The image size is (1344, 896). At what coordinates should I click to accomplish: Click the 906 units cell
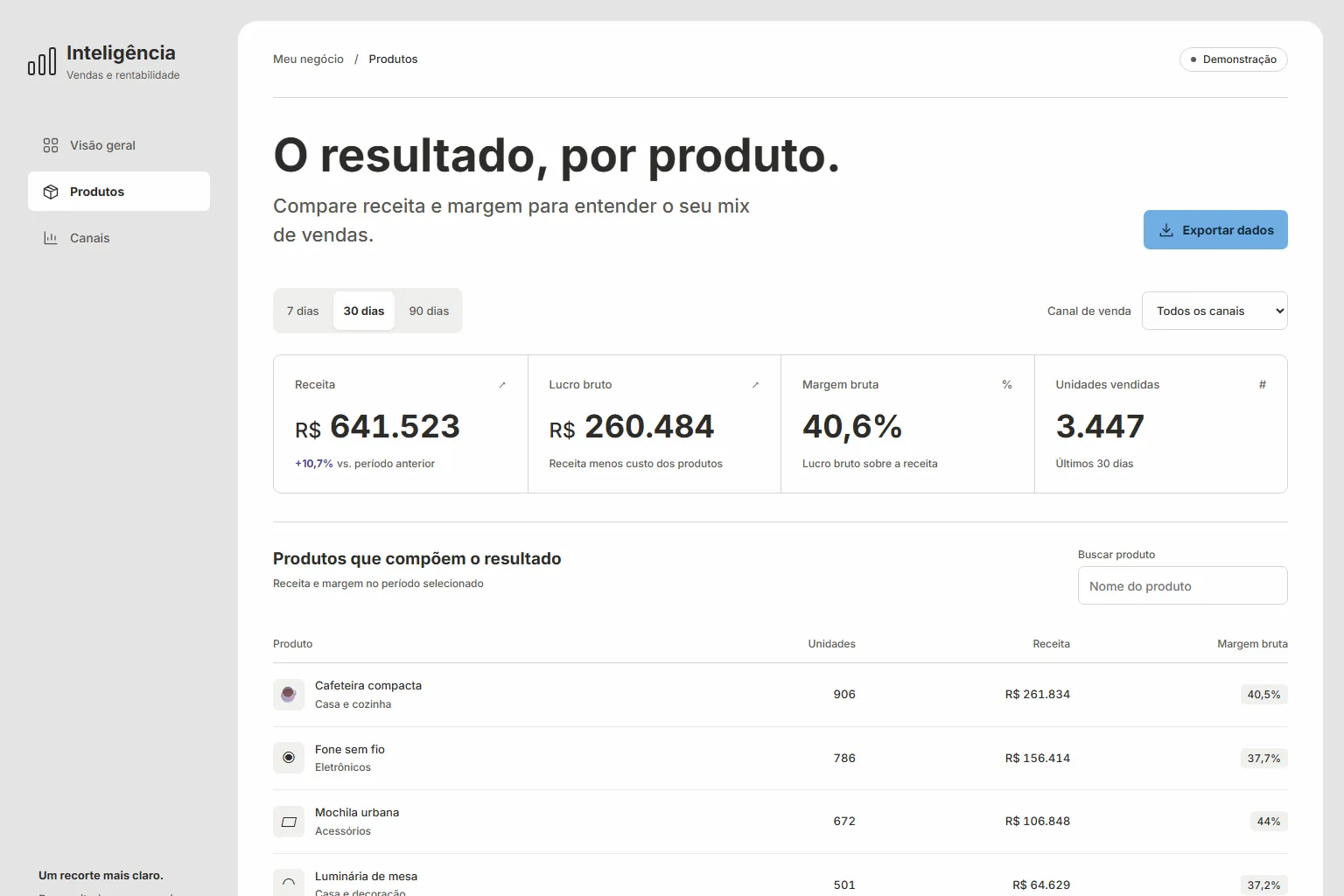[844, 695]
